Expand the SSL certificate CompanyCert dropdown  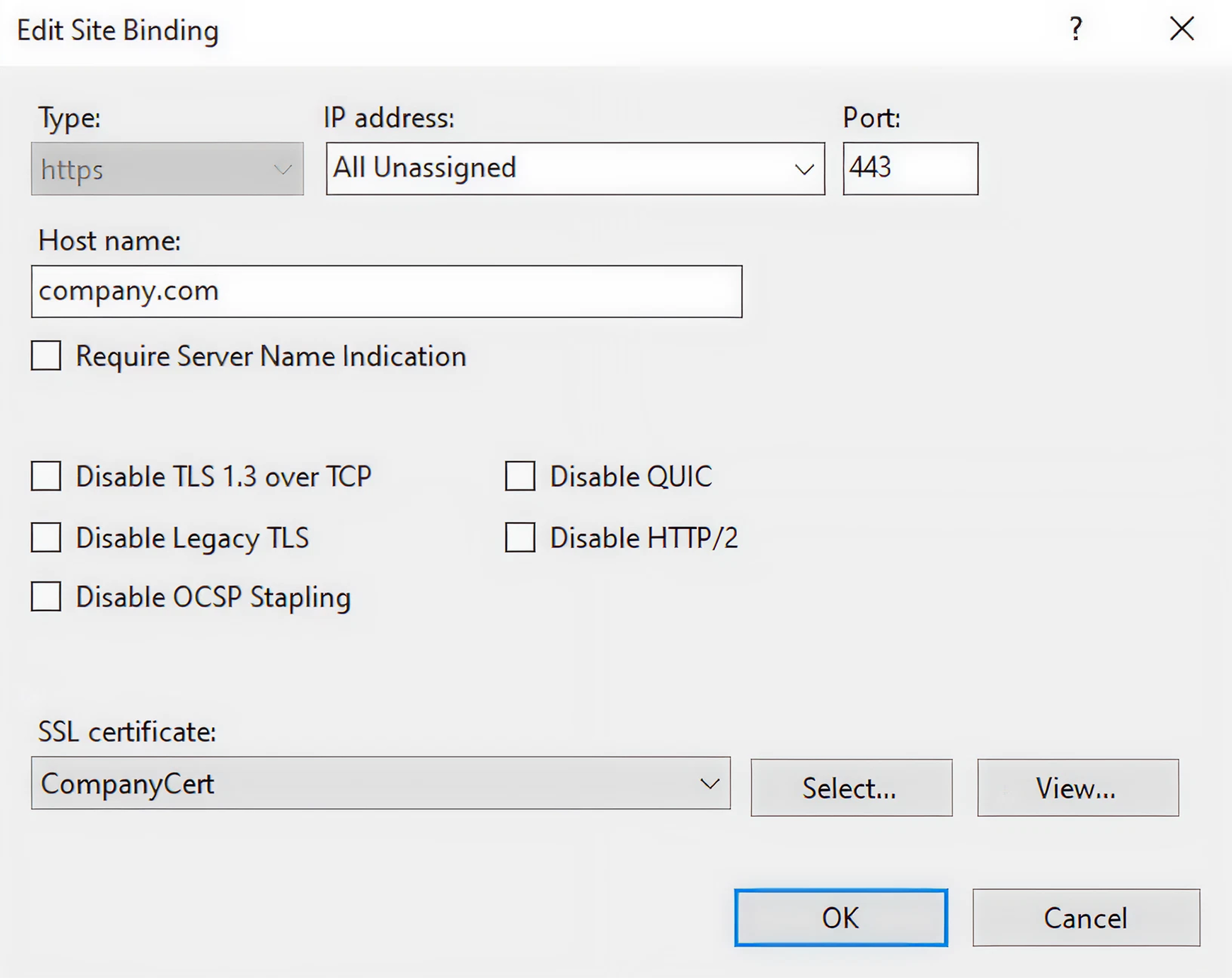(381, 783)
